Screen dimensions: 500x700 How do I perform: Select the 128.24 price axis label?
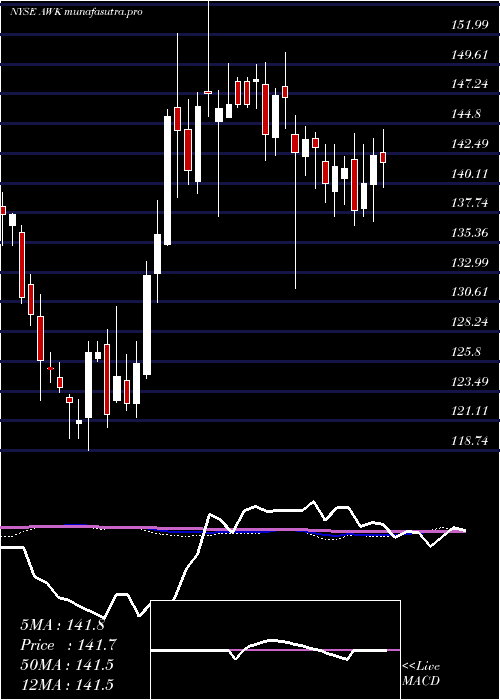(x=469, y=322)
